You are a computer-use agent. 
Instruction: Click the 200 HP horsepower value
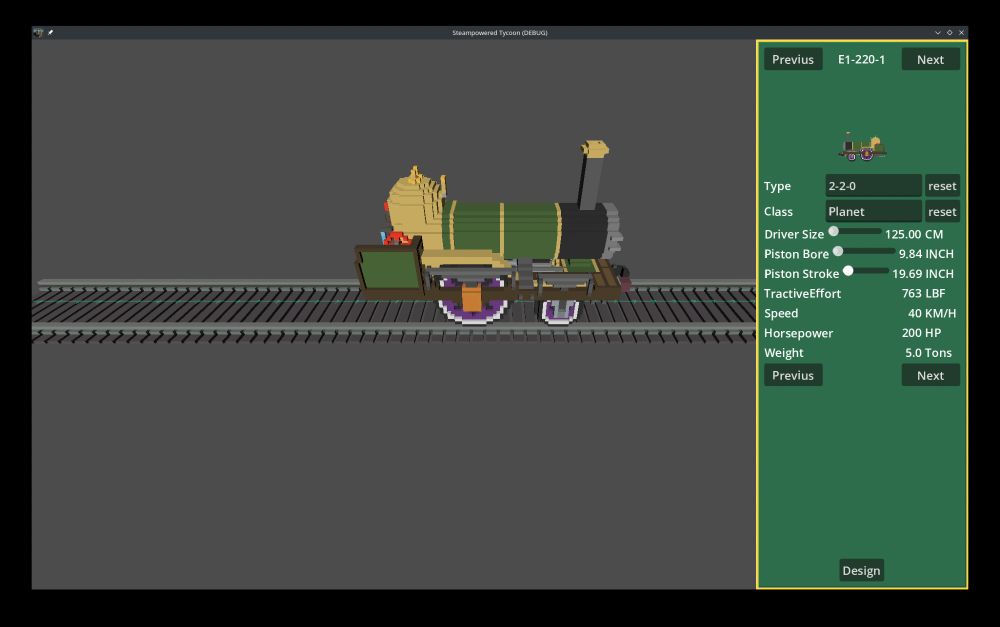point(922,333)
